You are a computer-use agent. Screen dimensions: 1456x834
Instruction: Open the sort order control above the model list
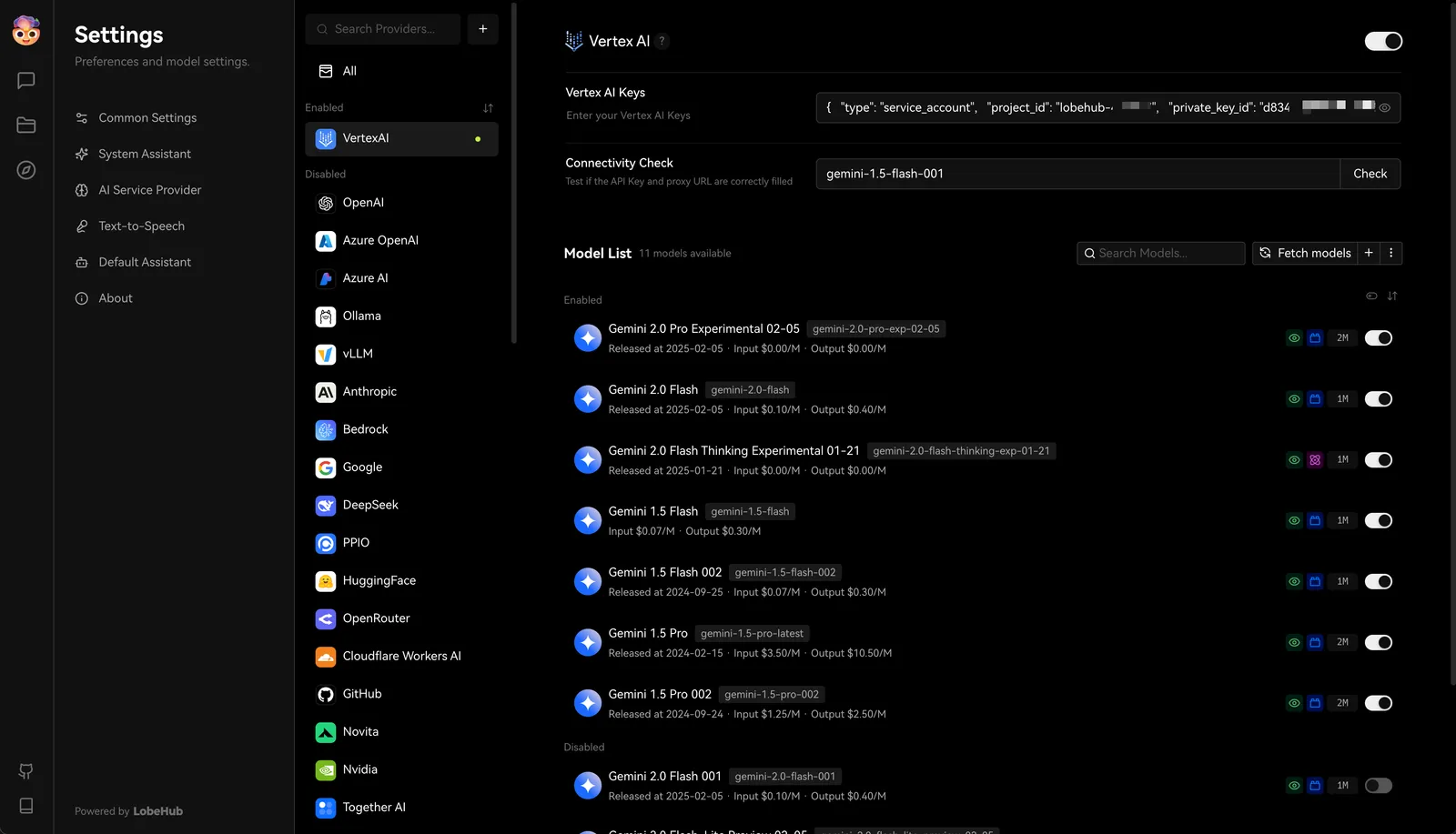(x=1392, y=296)
